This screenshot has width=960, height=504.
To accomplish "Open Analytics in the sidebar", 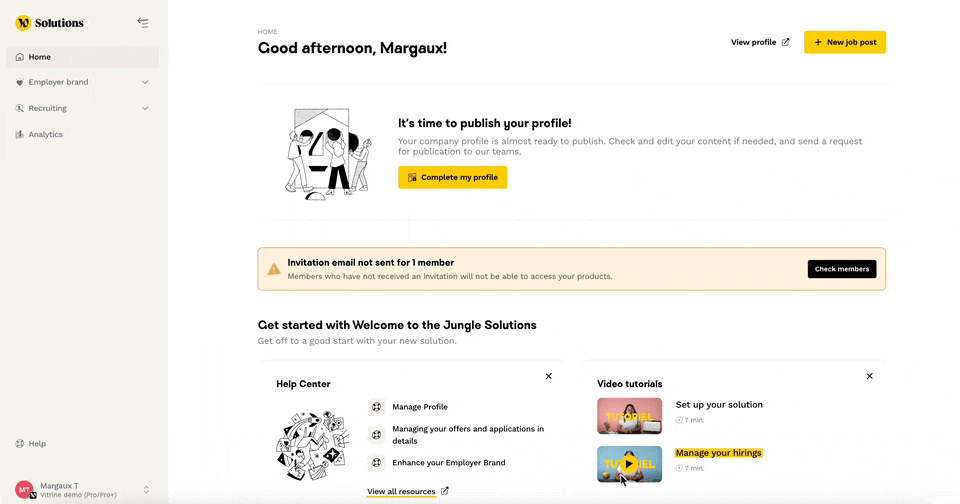I will pyautogui.click(x=45, y=134).
